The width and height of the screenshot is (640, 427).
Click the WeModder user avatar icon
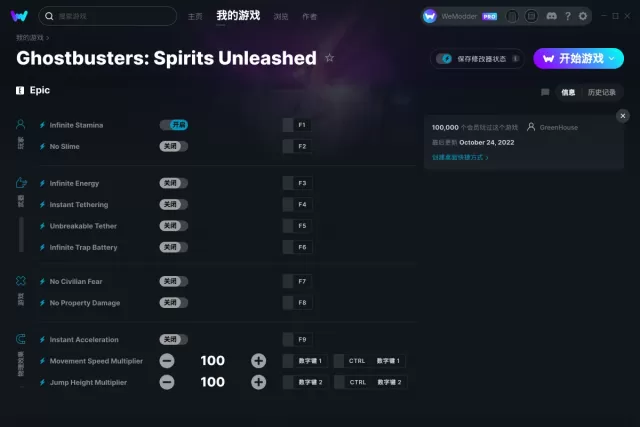pyautogui.click(x=430, y=17)
